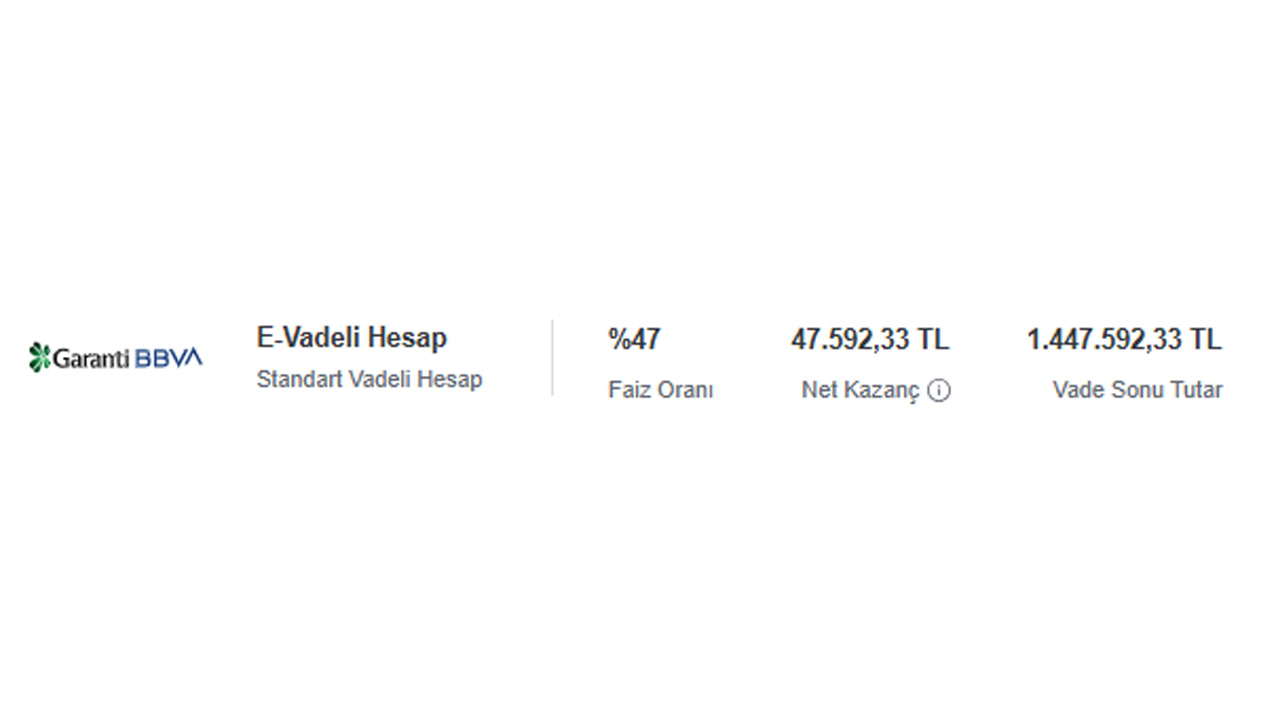Click the Net Kazanç label text
Screen dimensions: 1280x720
coord(860,391)
